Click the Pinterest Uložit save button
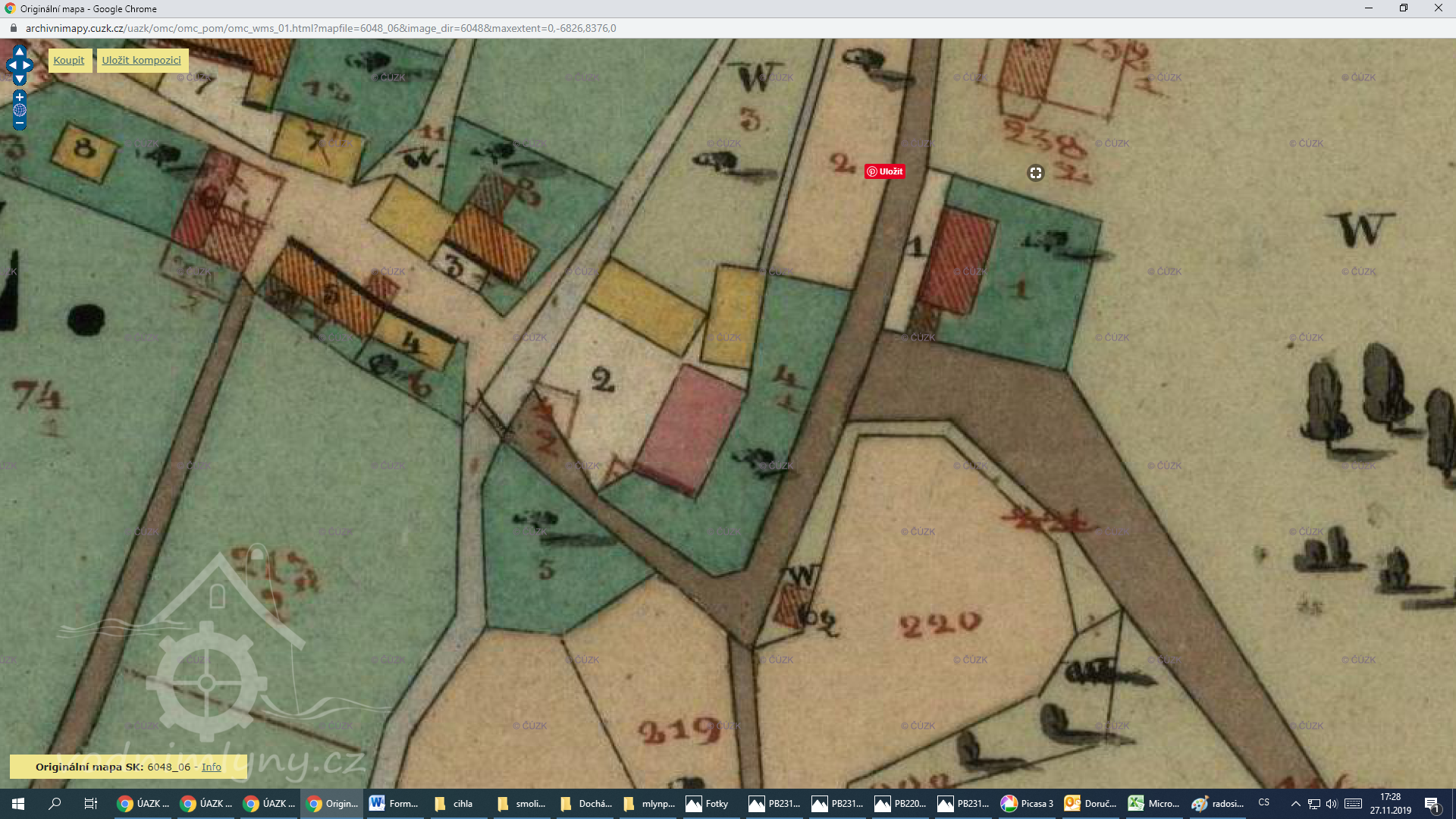Image resolution: width=1456 pixels, height=819 pixels. tap(884, 171)
